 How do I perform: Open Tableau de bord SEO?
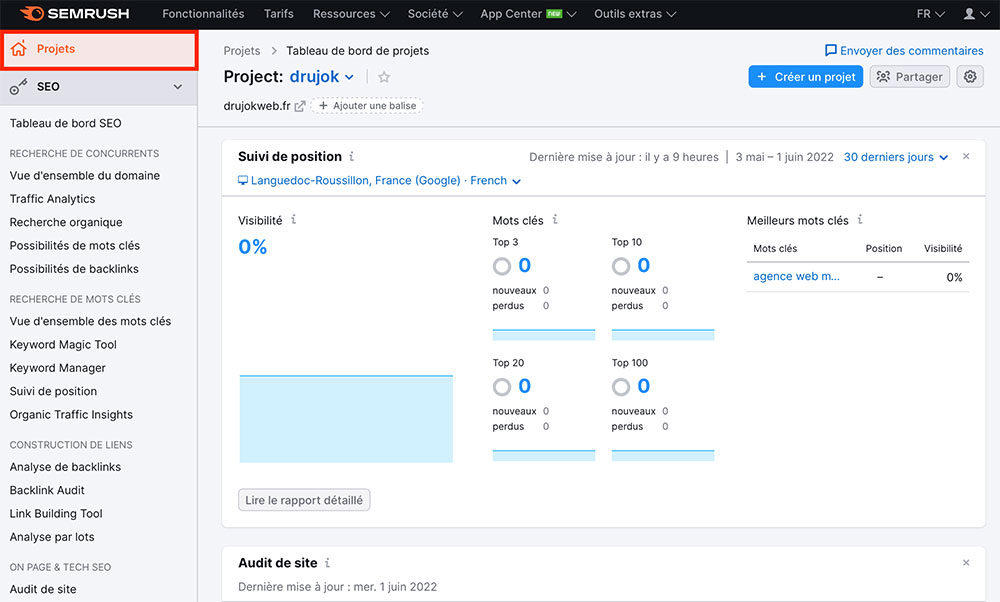click(x=65, y=123)
